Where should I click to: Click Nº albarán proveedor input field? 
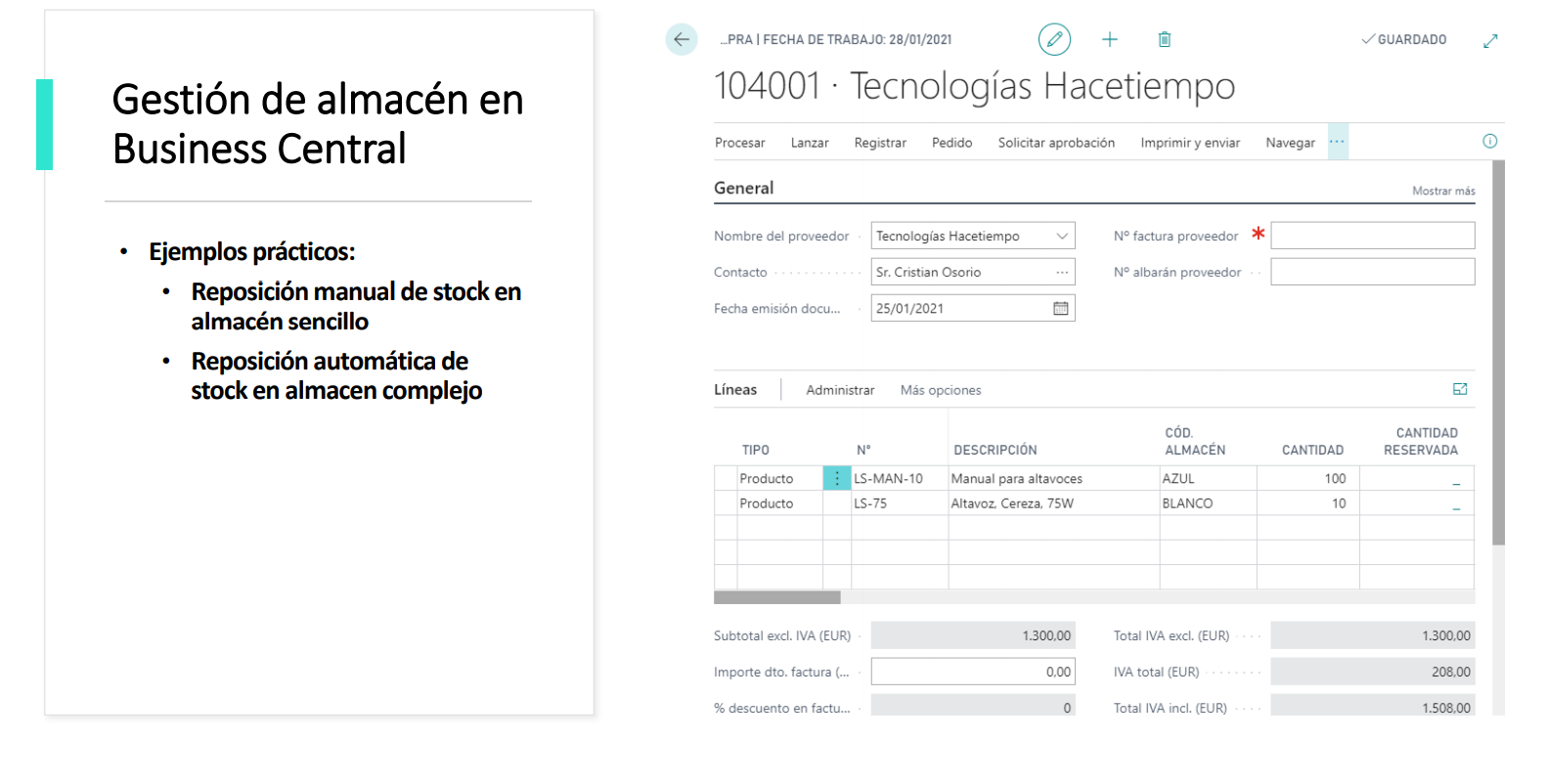click(1373, 272)
